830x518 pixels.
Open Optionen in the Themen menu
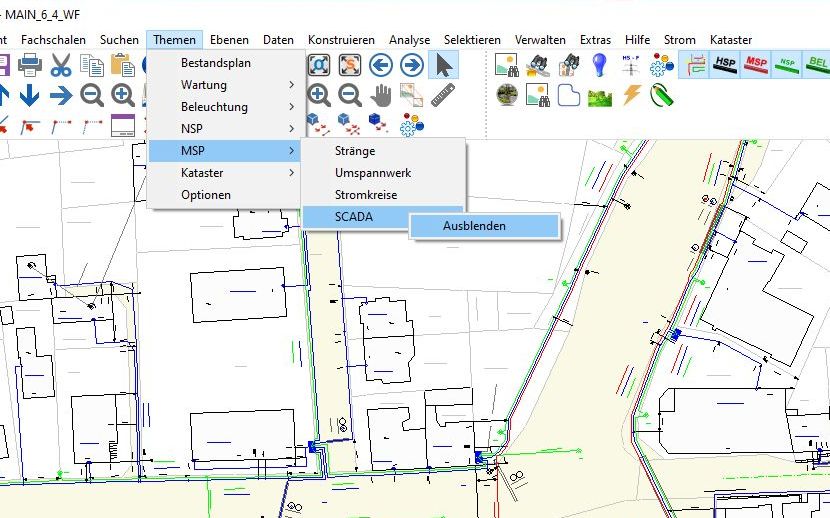point(206,195)
